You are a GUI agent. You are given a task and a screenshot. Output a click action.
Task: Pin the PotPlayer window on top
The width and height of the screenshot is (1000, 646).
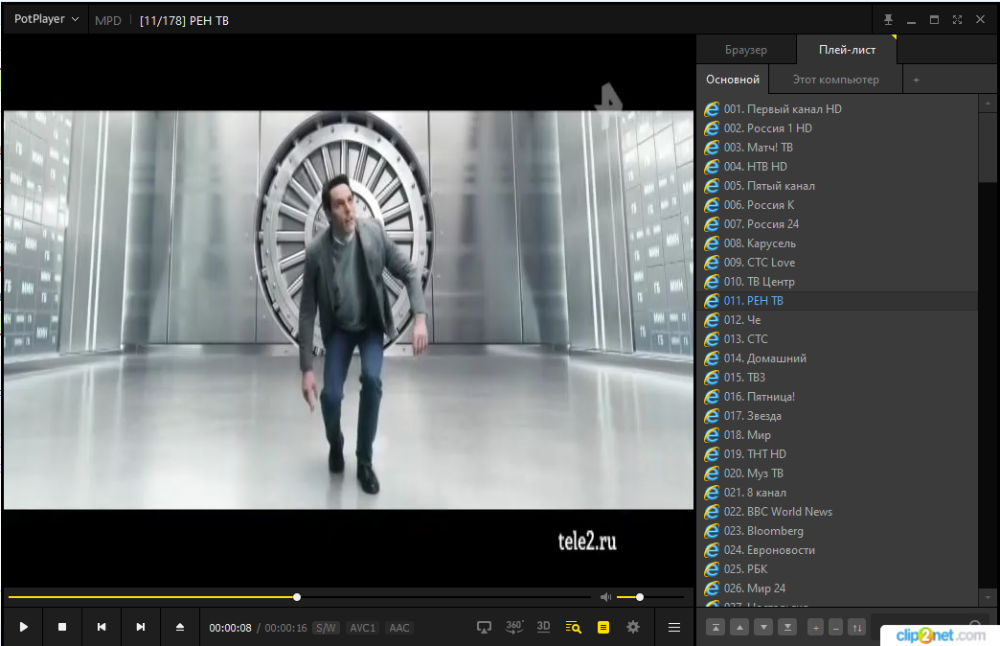[x=888, y=20]
